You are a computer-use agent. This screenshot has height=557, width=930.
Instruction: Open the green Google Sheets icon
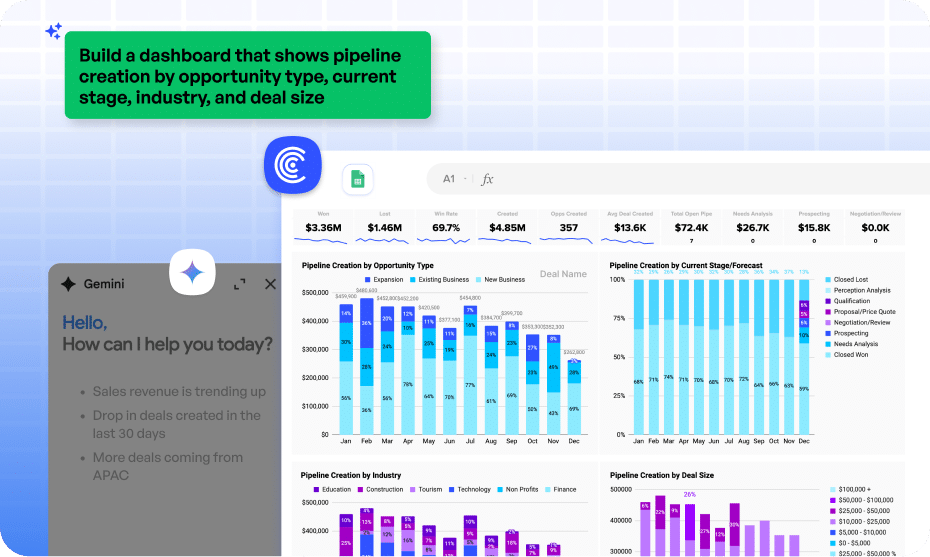coord(357,180)
